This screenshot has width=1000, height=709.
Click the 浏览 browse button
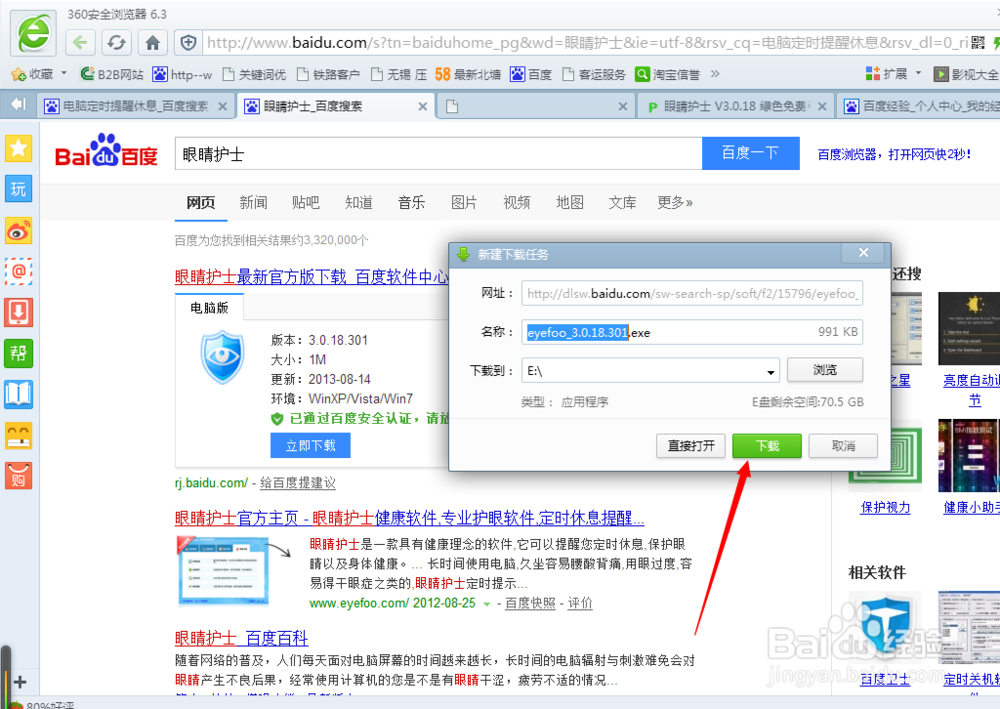click(825, 370)
